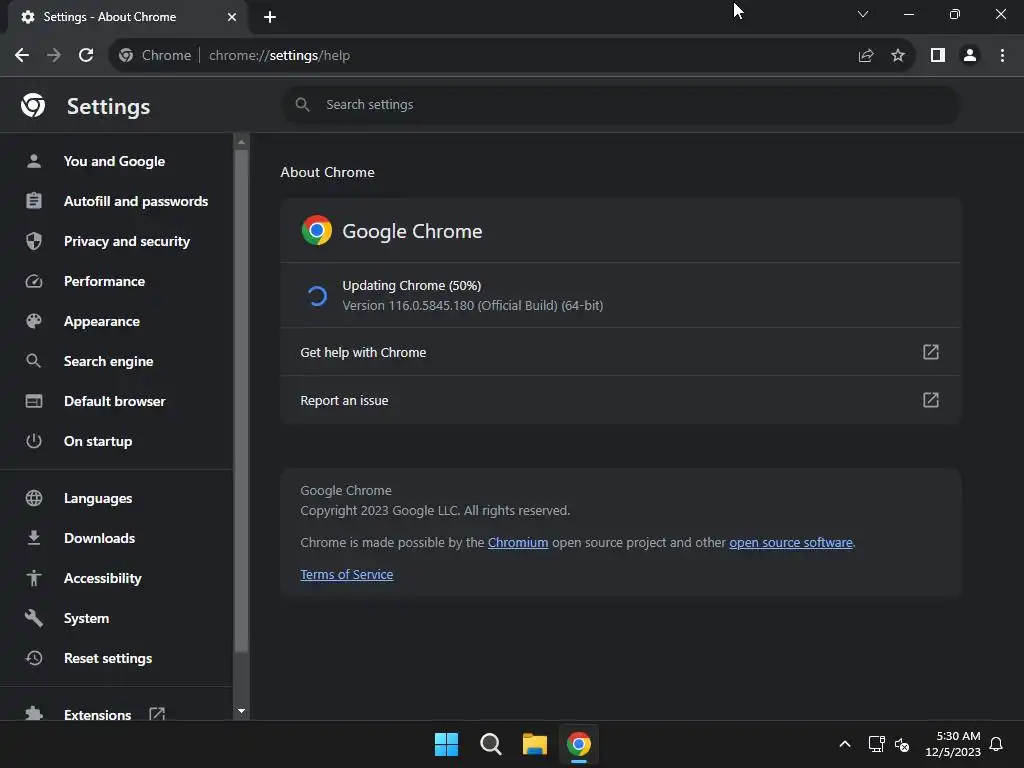Open File Explorer from the taskbar
The height and width of the screenshot is (768, 1024).
pyautogui.click(x=534, y=744)
